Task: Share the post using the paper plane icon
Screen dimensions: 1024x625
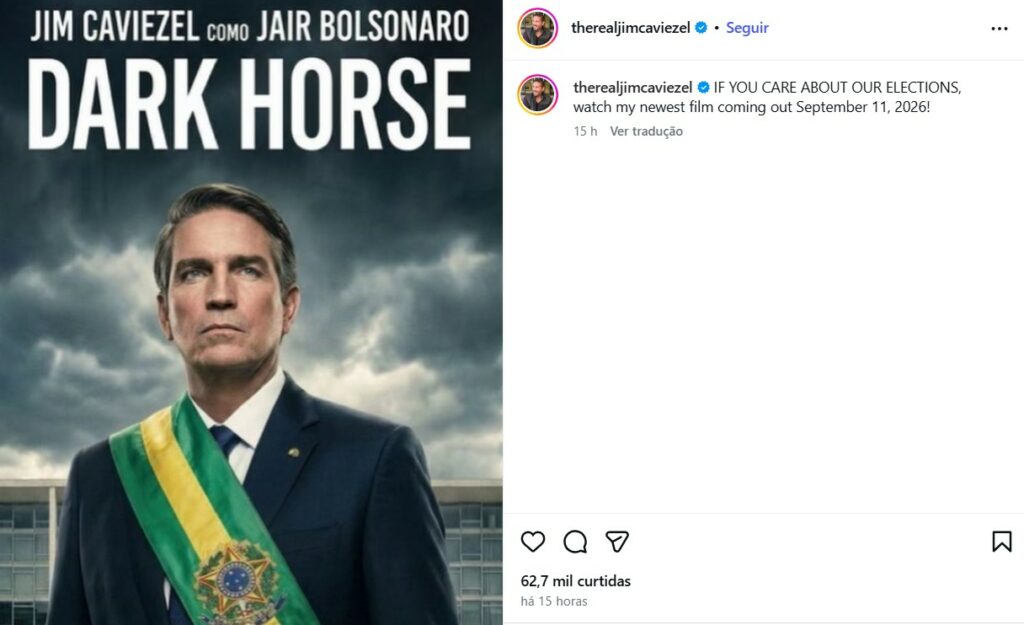Action: 617,542
